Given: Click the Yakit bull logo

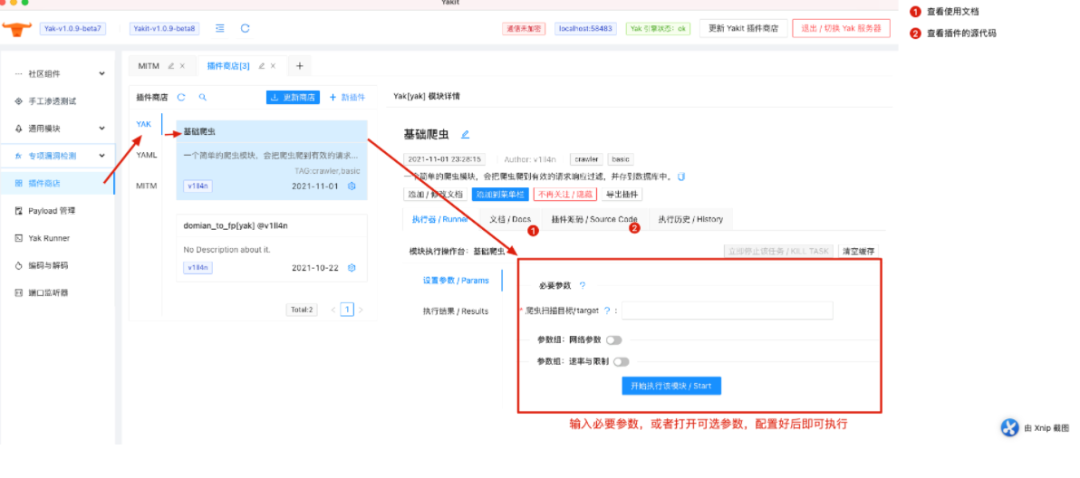Looking at the screenshot, I should pos(17,29).
